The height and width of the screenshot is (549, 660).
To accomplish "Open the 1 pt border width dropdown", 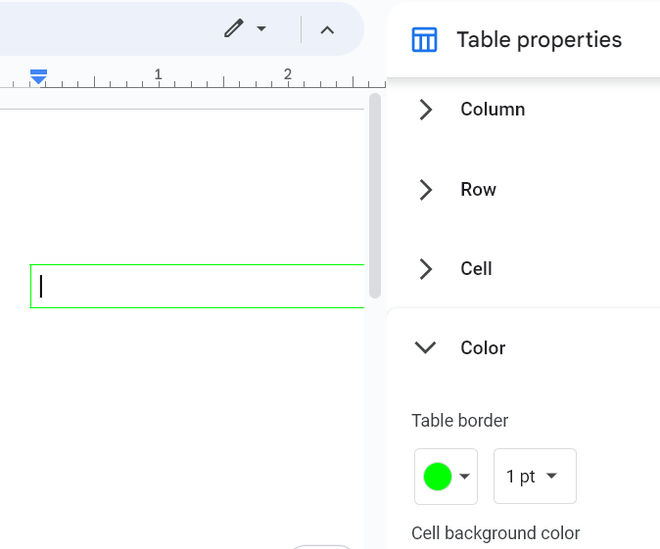I will tap(534, 477).
